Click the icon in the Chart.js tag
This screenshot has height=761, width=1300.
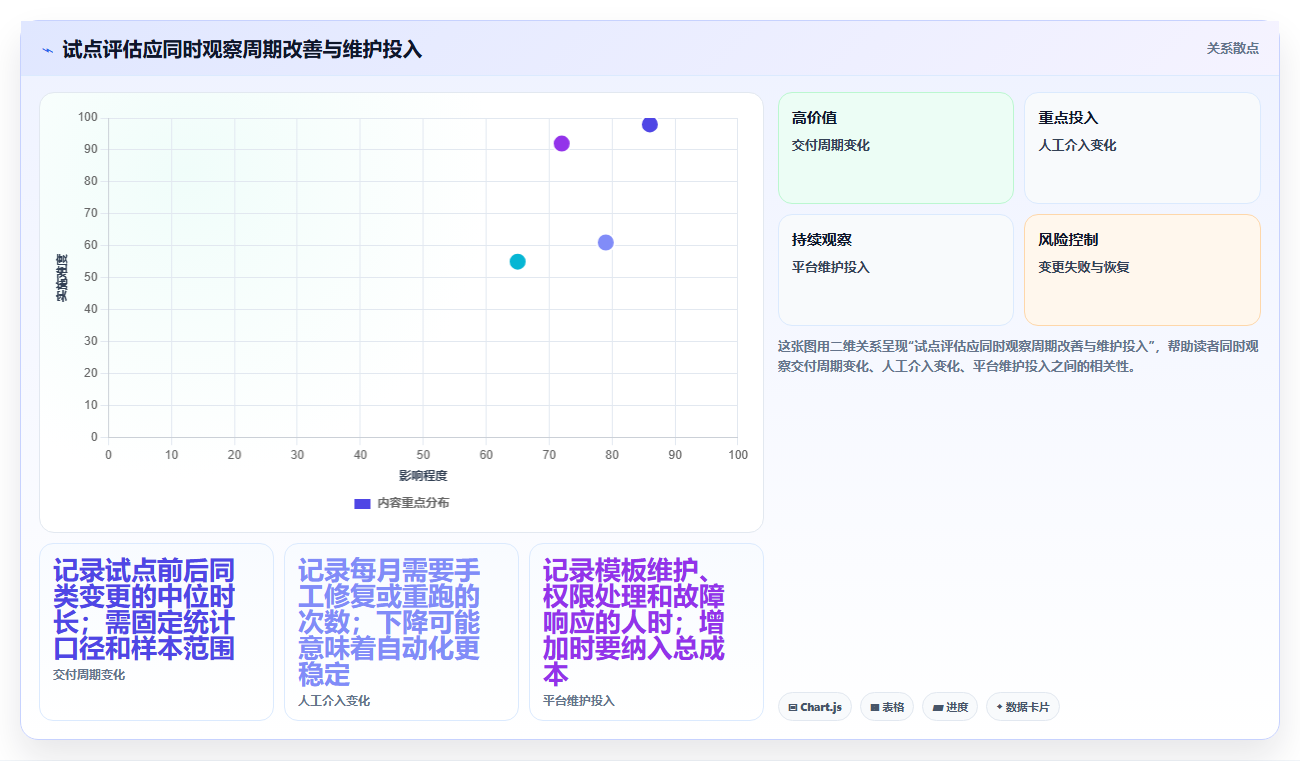coord(793,707)
